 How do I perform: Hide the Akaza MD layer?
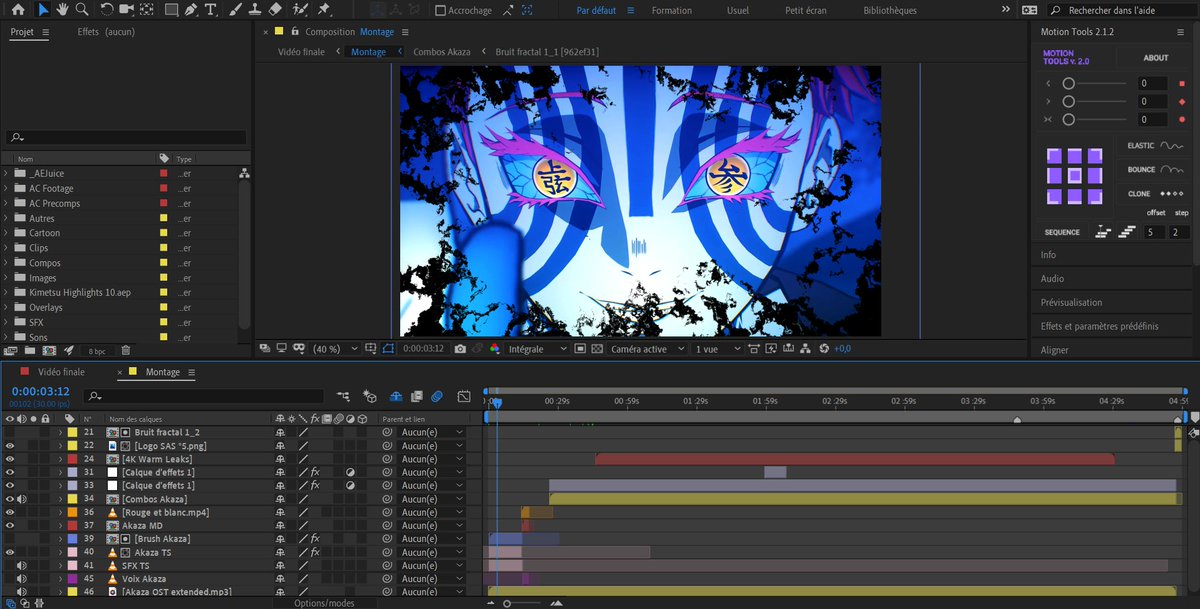(x=10, y=525)
